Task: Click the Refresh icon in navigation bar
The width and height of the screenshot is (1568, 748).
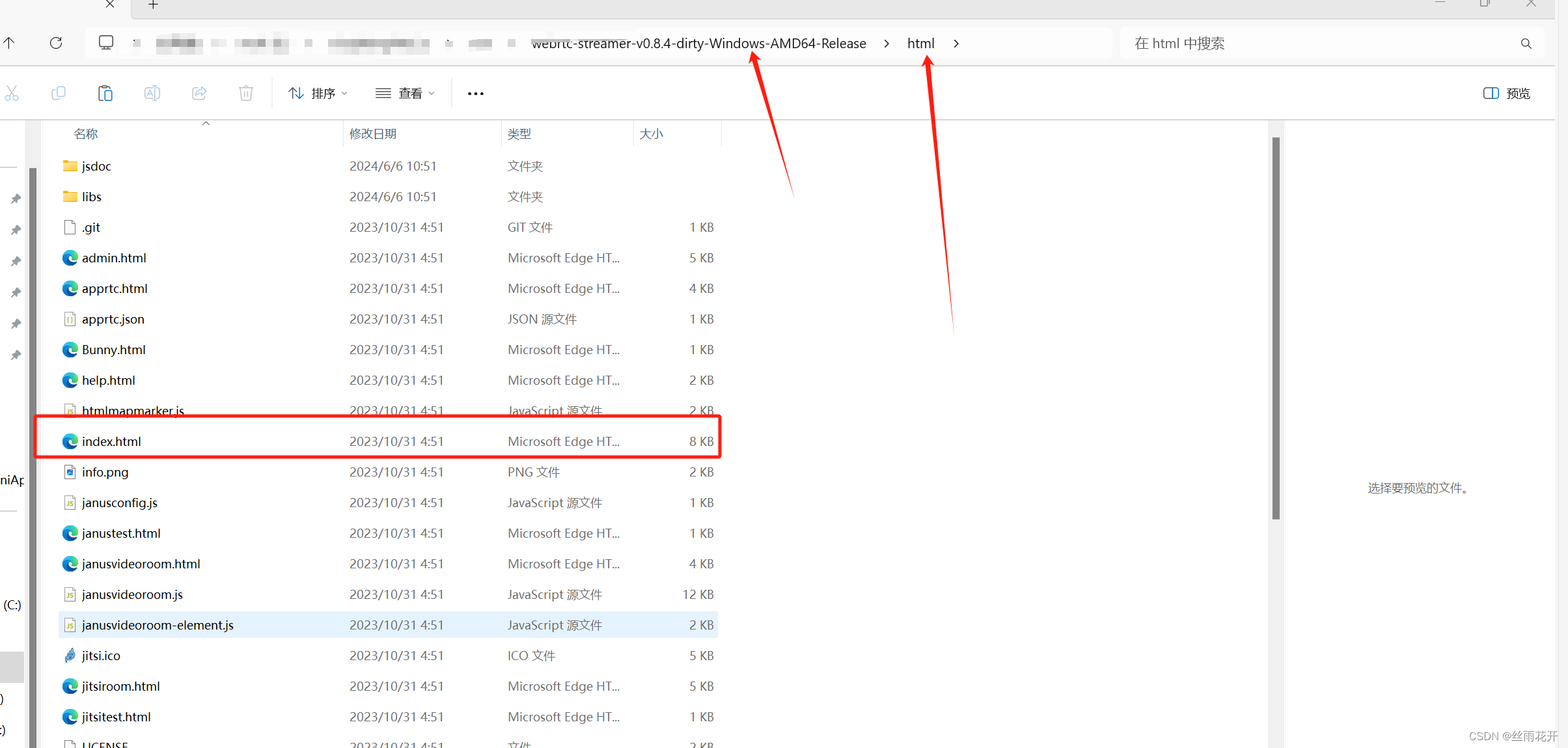Action: [x=56, y=43]
